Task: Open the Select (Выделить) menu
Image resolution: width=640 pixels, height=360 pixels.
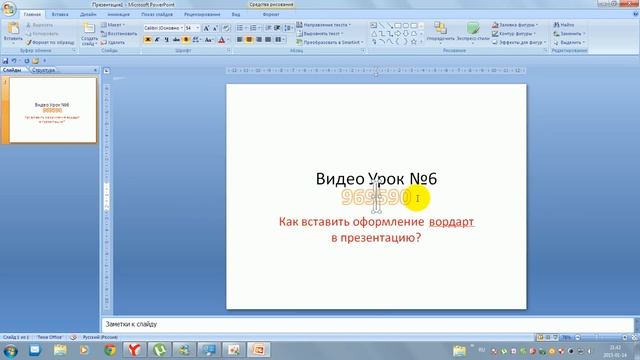Action: [x=569, y=42]
